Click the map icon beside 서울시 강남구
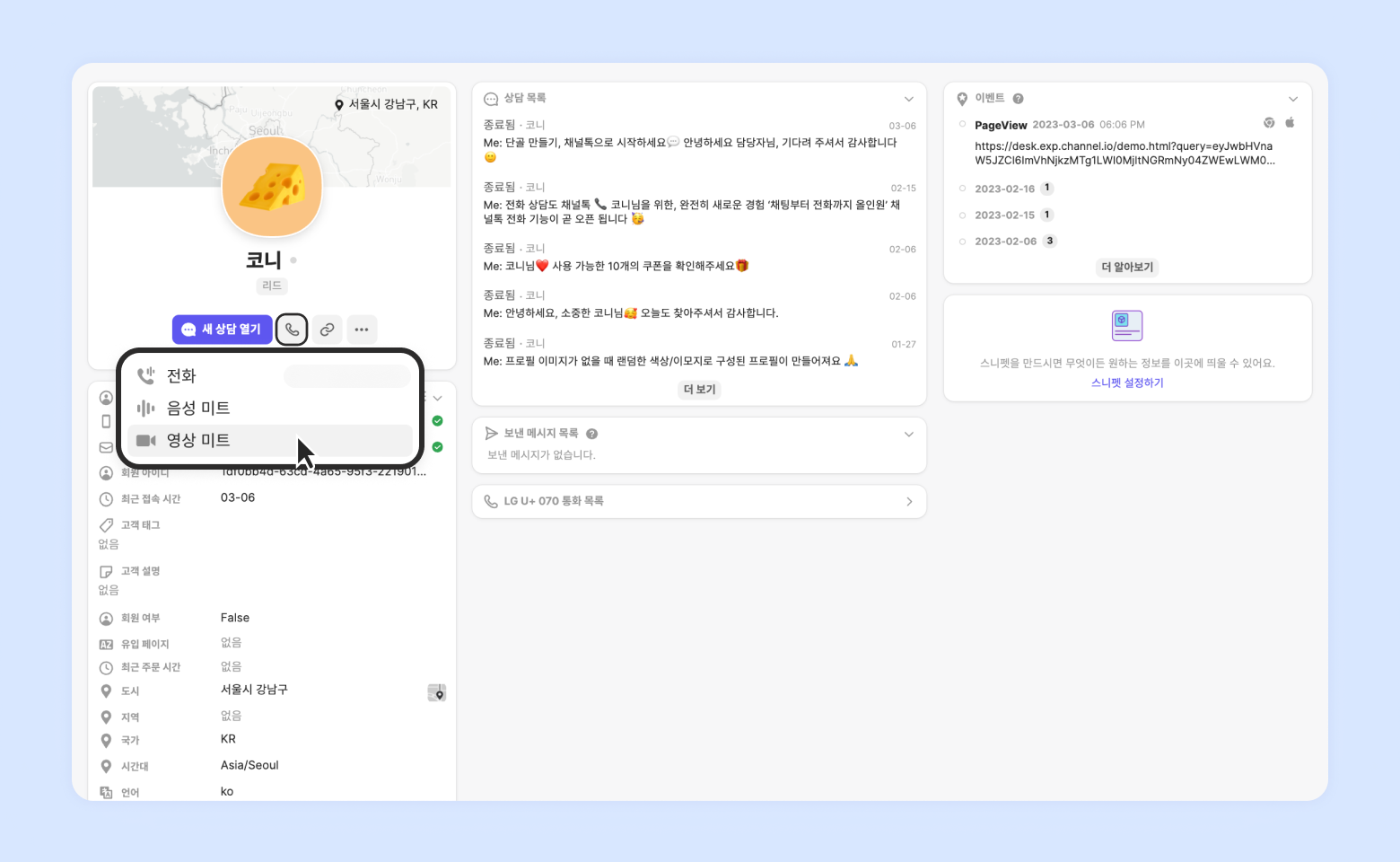1400x862 pixels. (x=437, y=692)
